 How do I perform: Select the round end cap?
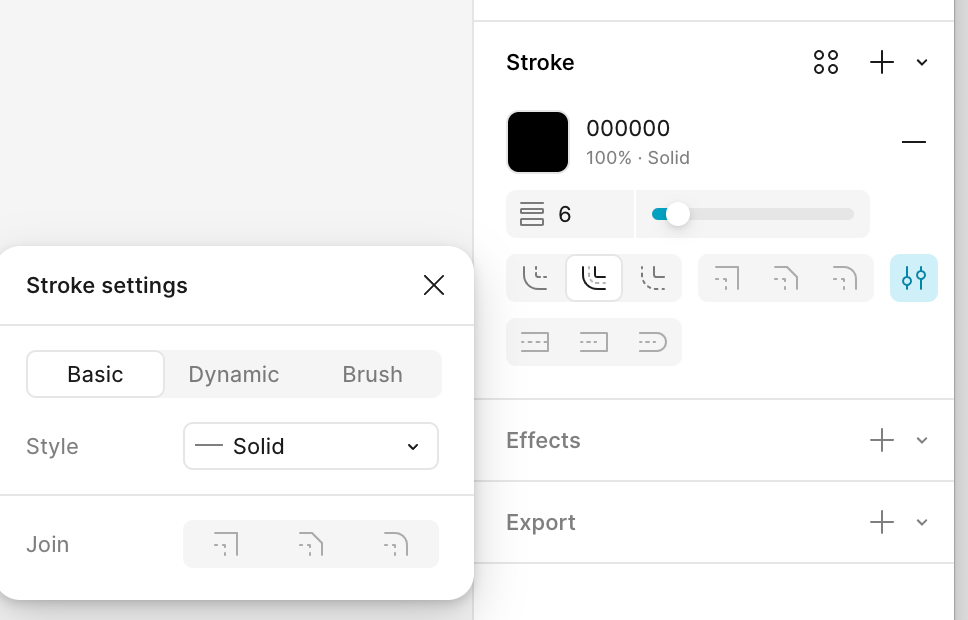pyautogui.click(x=653, y=342)
